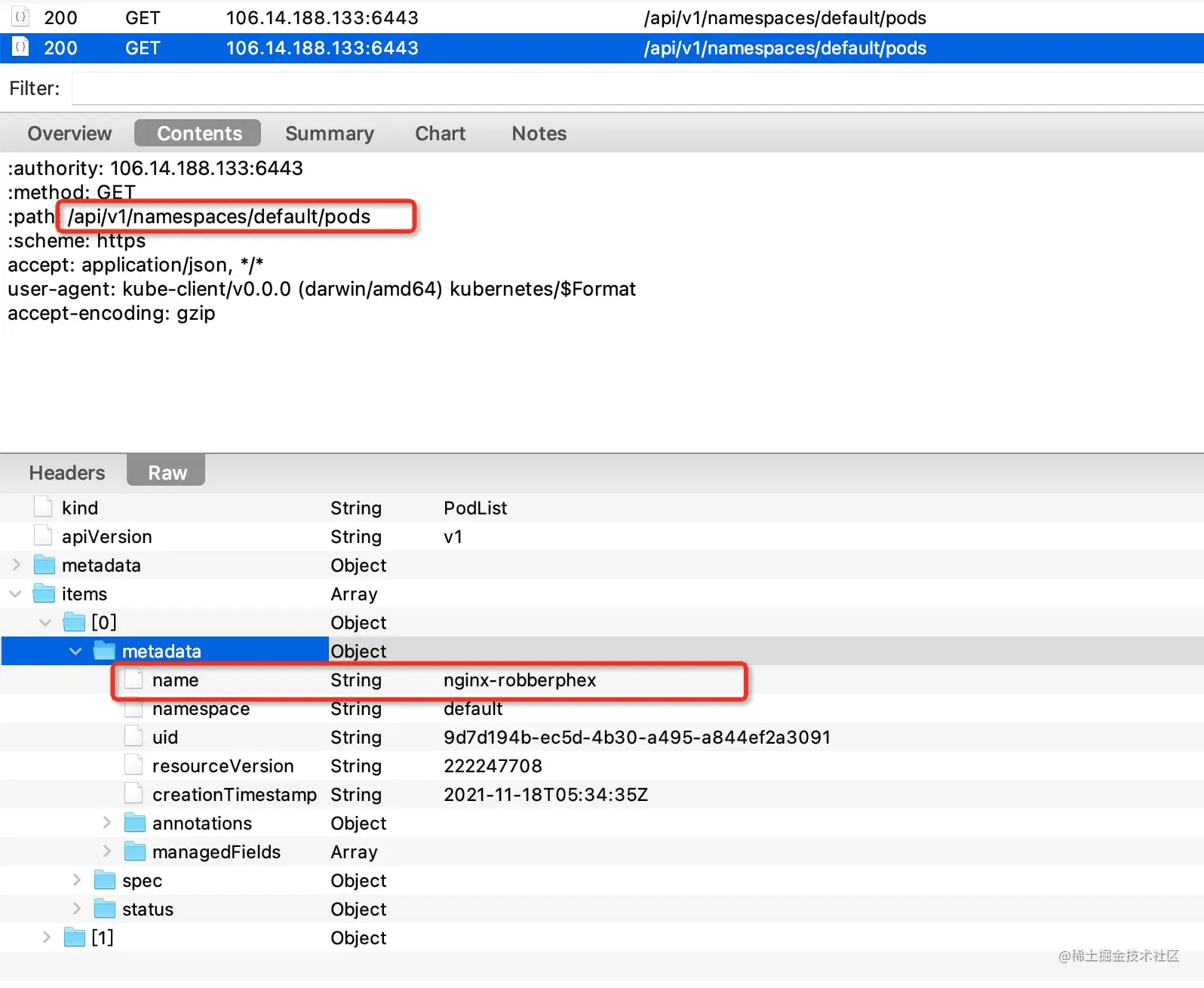Click the timestamp 2021-11-18T05:34:35Z

tap(546, 794)
